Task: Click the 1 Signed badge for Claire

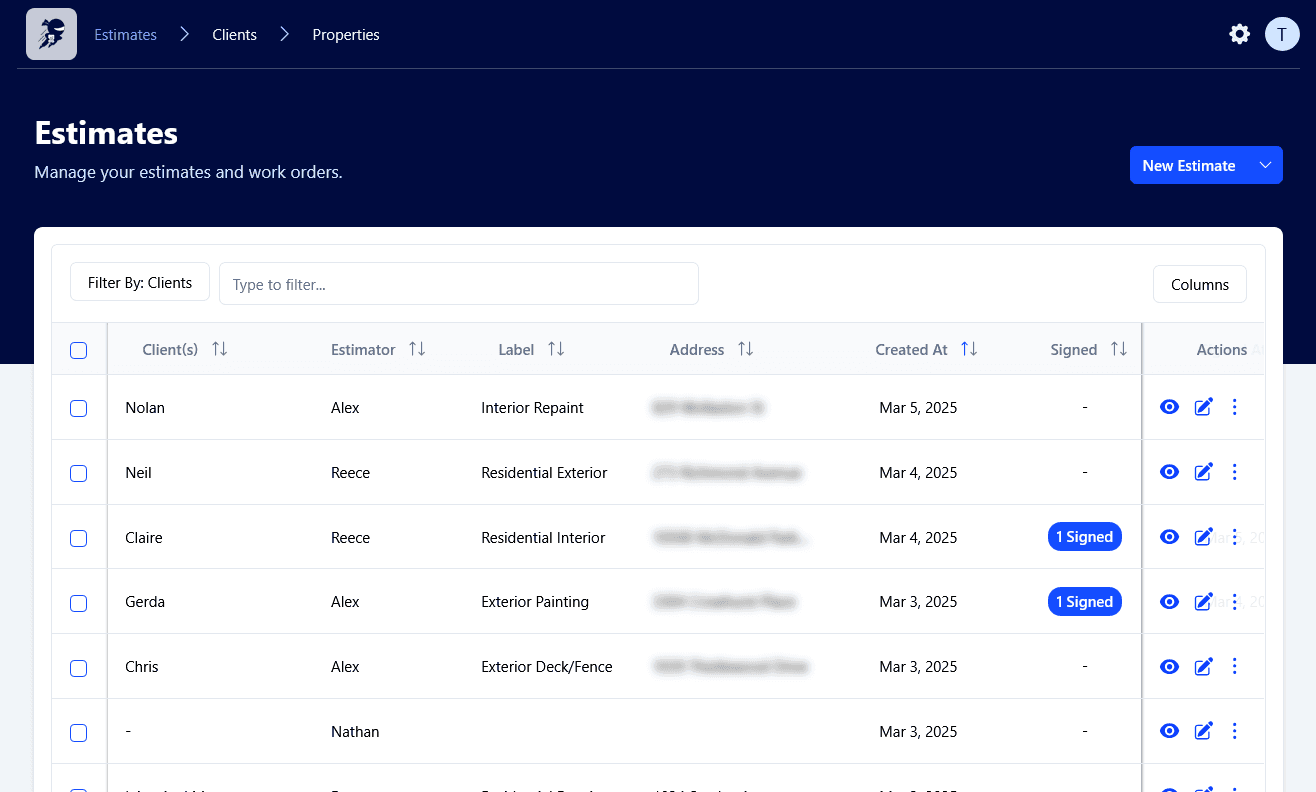Action: [x=1084, y=537]
